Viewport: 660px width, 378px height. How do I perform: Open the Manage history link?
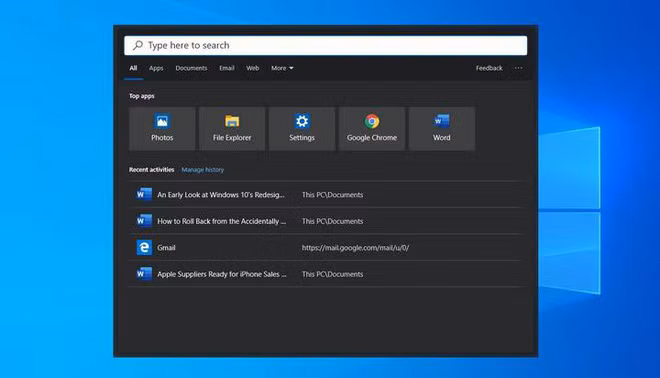point(202,170)
